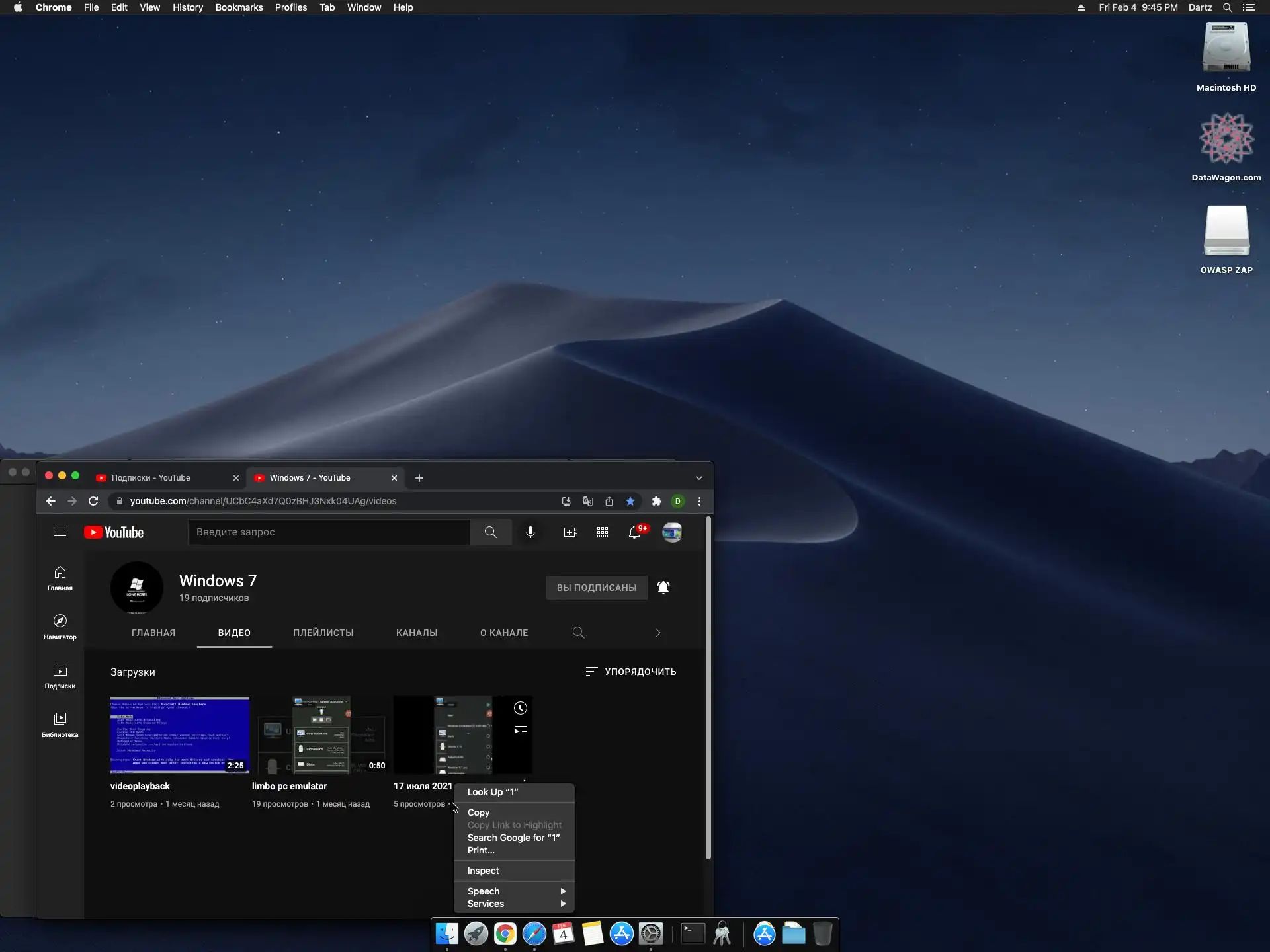Open the YouTube notifications bell
This screenshot has width=1270, height=952.
[634, 532]
